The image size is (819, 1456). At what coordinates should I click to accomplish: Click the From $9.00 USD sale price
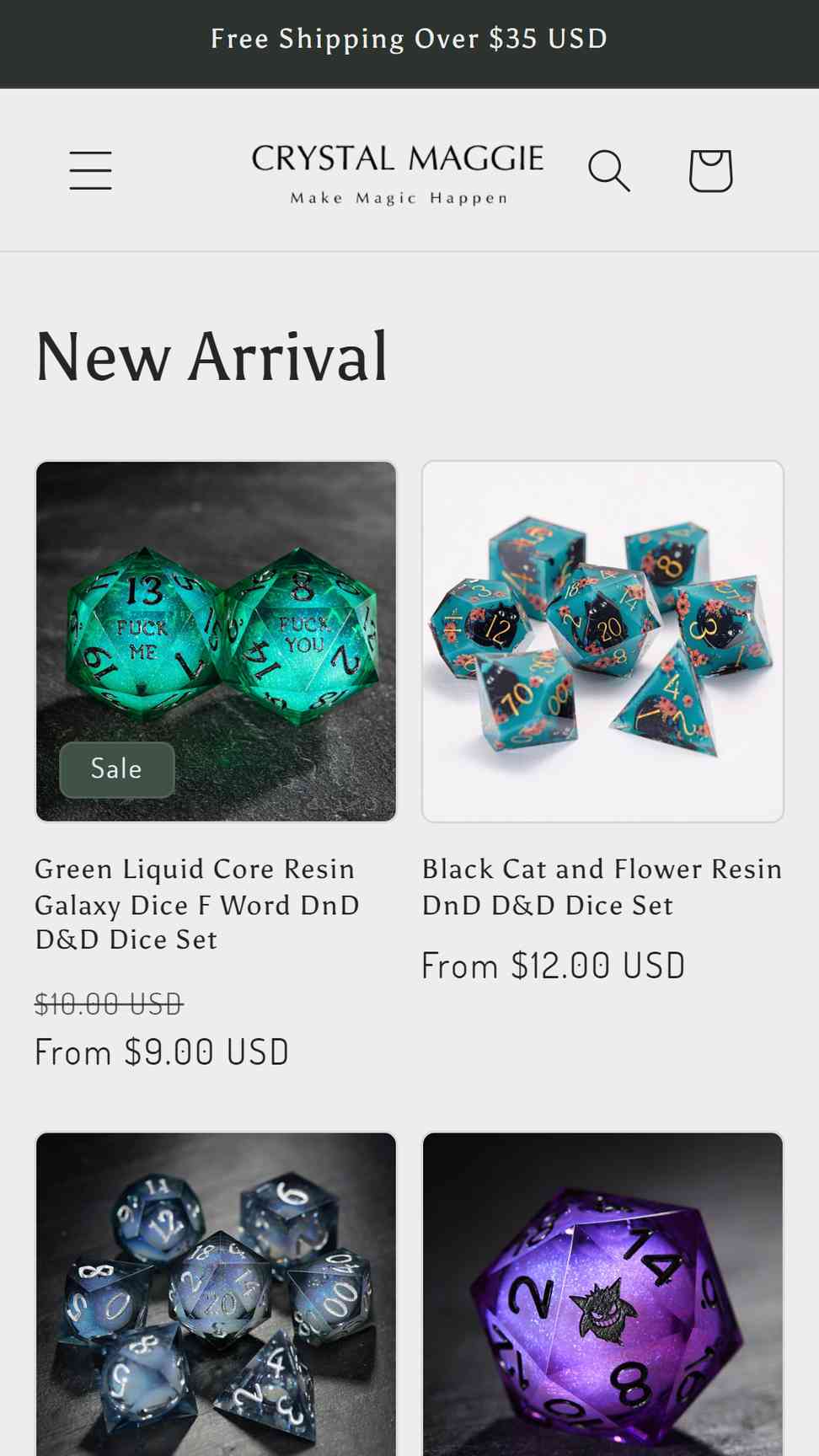[x=162, y=1052]
